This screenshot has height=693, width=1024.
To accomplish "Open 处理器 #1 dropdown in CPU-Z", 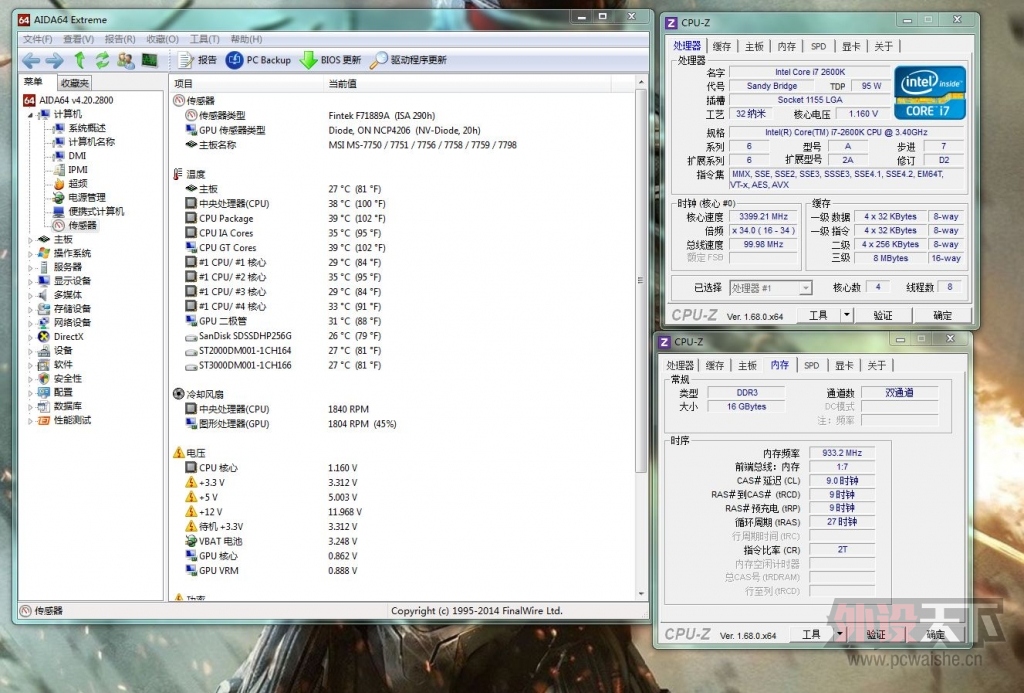I will pyautogui.click(x=770, y=288).
